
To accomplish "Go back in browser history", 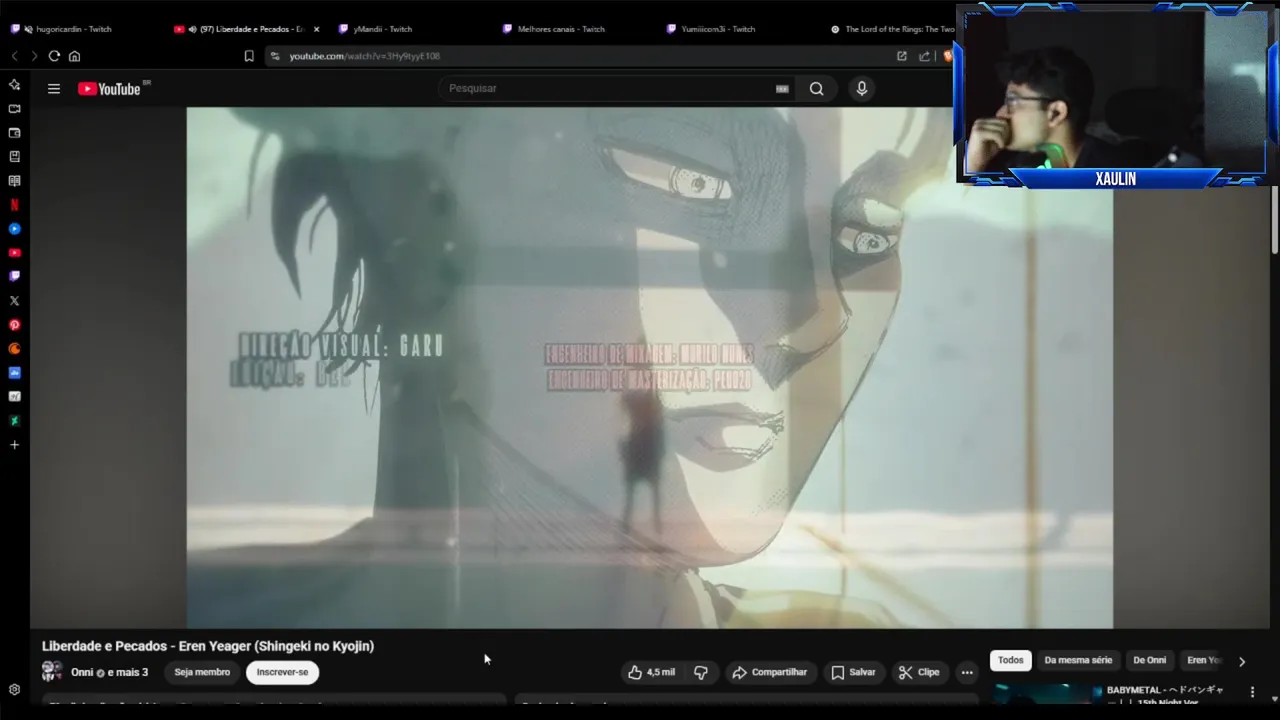I will [x=14, y=56].
